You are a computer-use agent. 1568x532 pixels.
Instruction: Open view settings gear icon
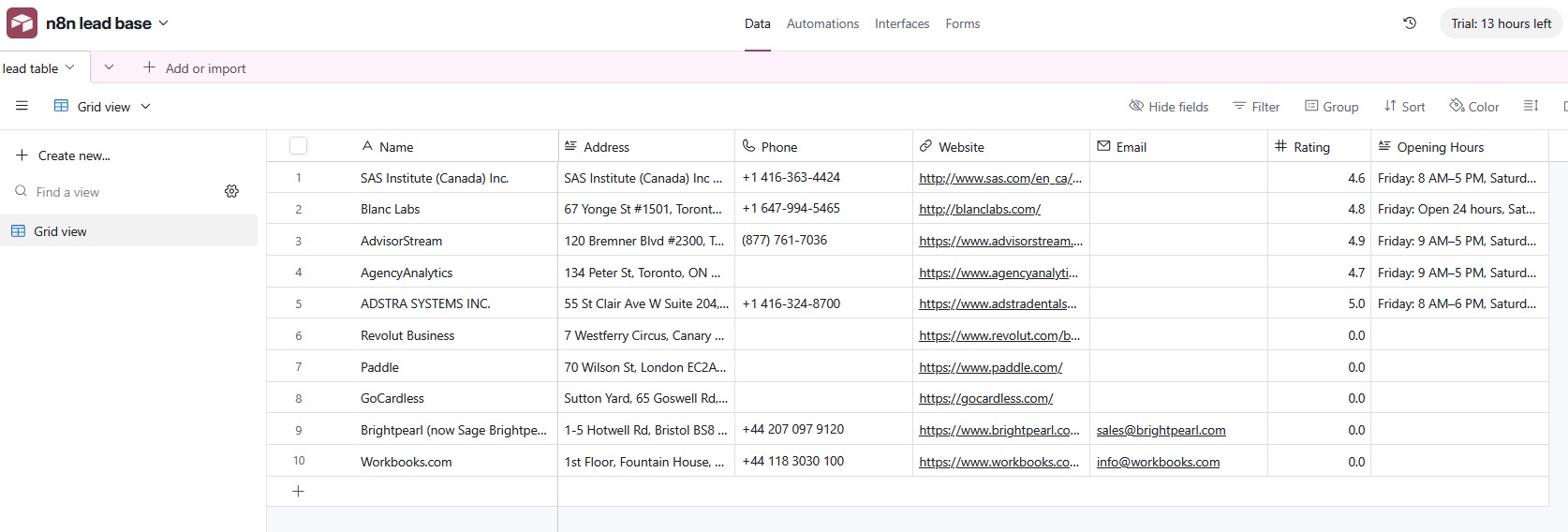coord(231,191)
